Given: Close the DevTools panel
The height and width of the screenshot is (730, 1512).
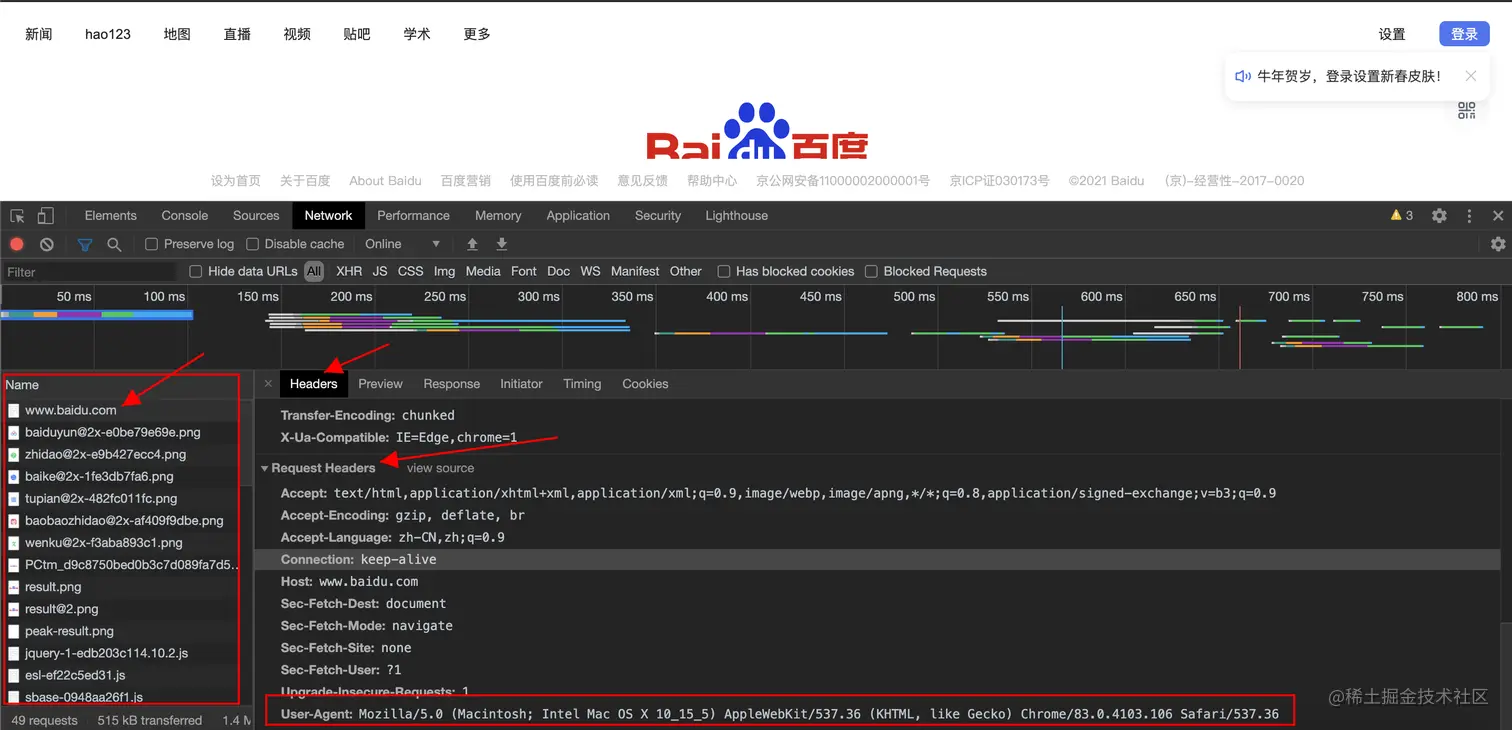Looking at the screenshot, I should coord(1498,216).
